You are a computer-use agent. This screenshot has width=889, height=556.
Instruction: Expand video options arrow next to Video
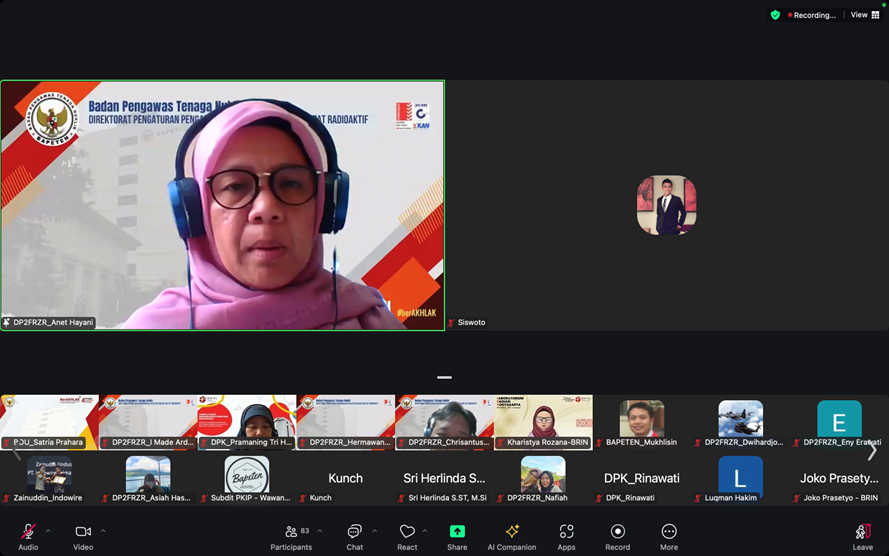point(102,531)
